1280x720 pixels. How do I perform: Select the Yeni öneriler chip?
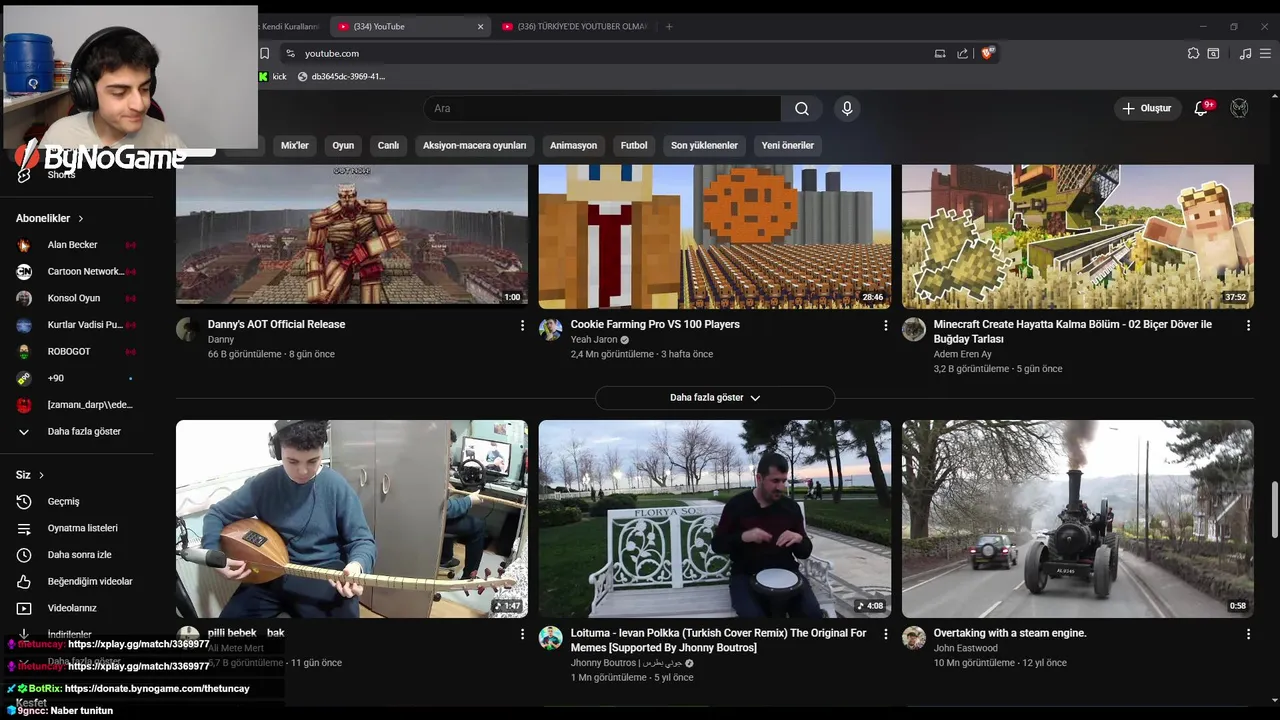click(x=788, y=145)
